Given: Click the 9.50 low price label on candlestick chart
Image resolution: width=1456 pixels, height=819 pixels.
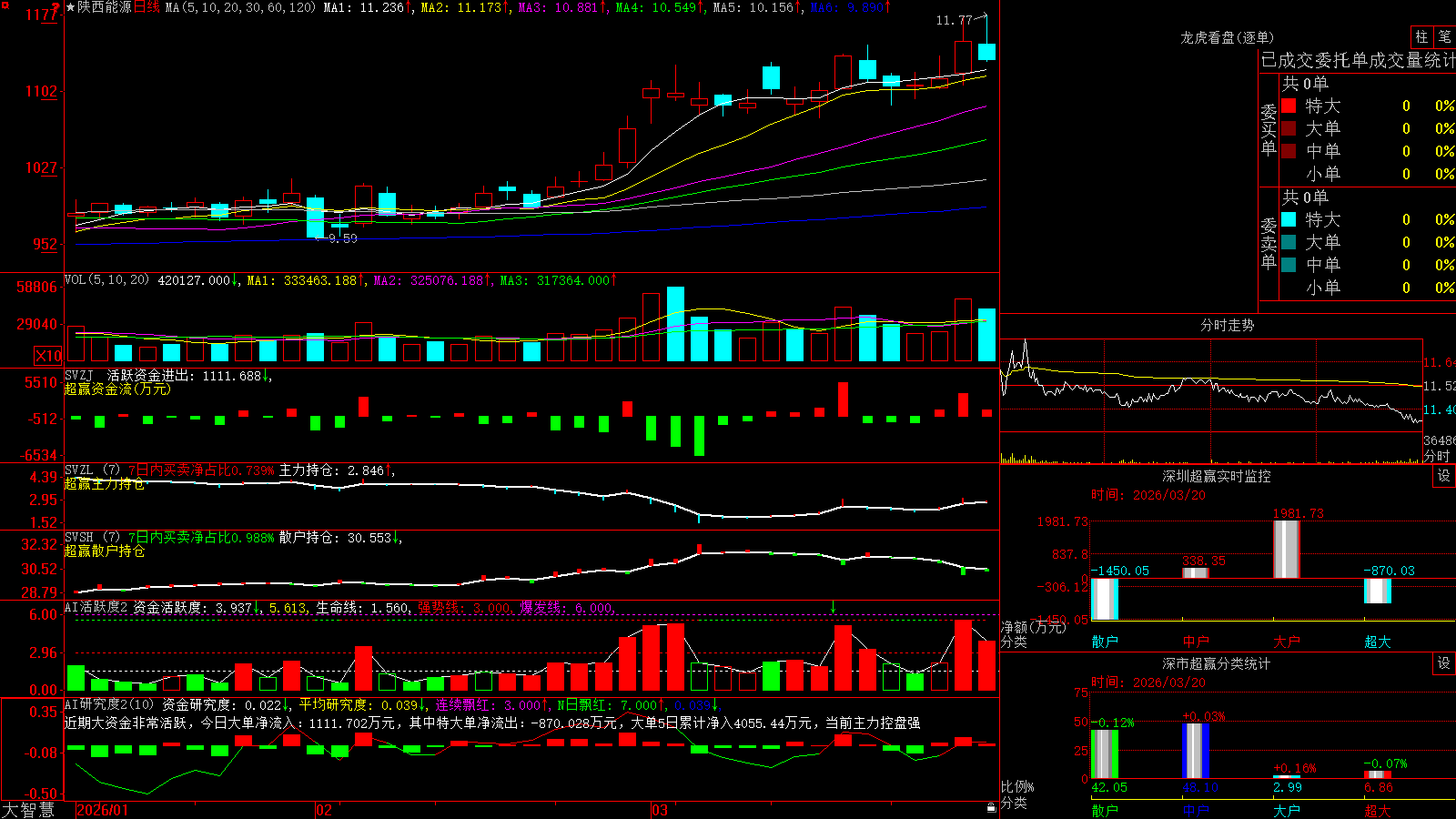Looking at the screenshot, I should pos(343,238).
